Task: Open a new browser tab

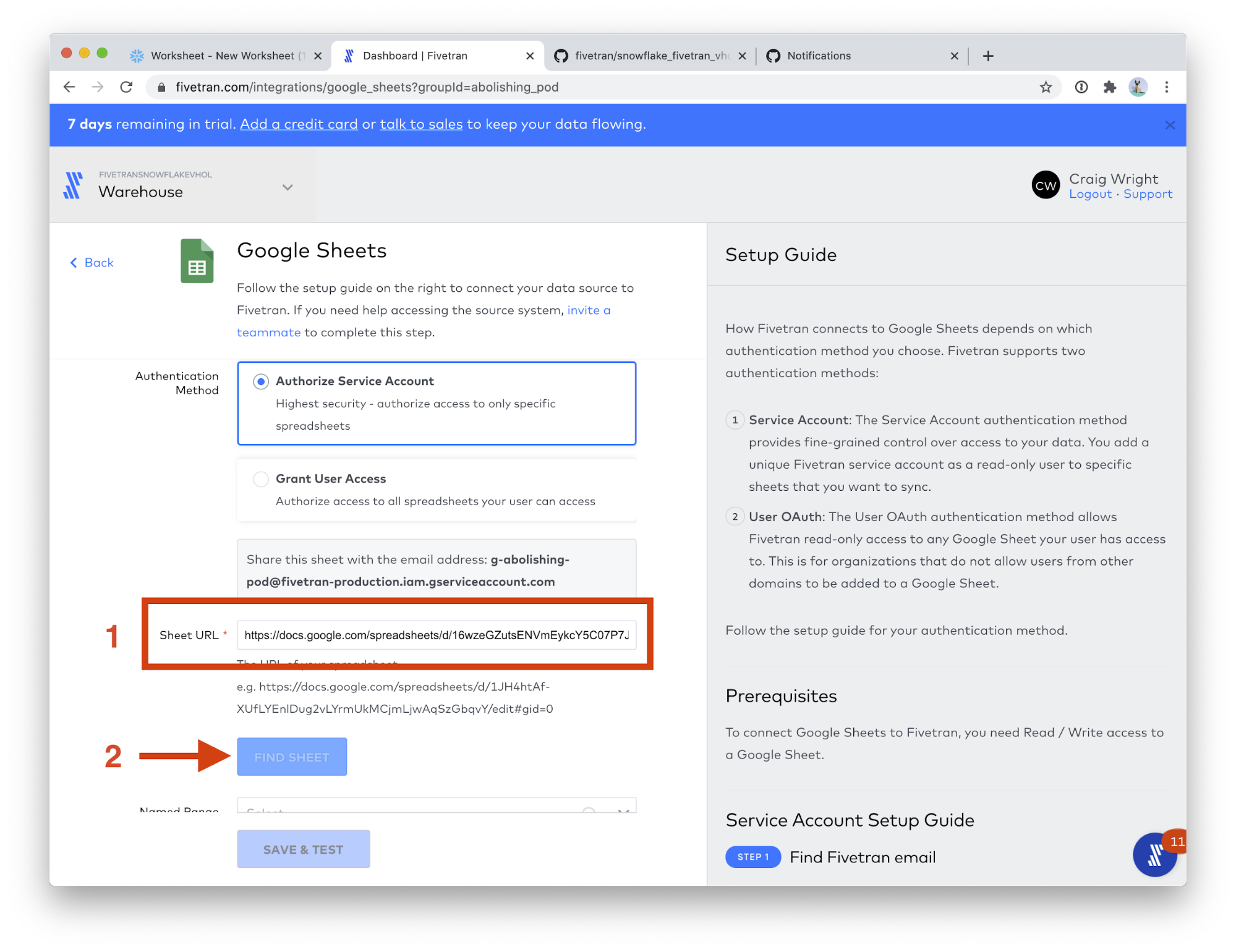Action: [988, 56]
